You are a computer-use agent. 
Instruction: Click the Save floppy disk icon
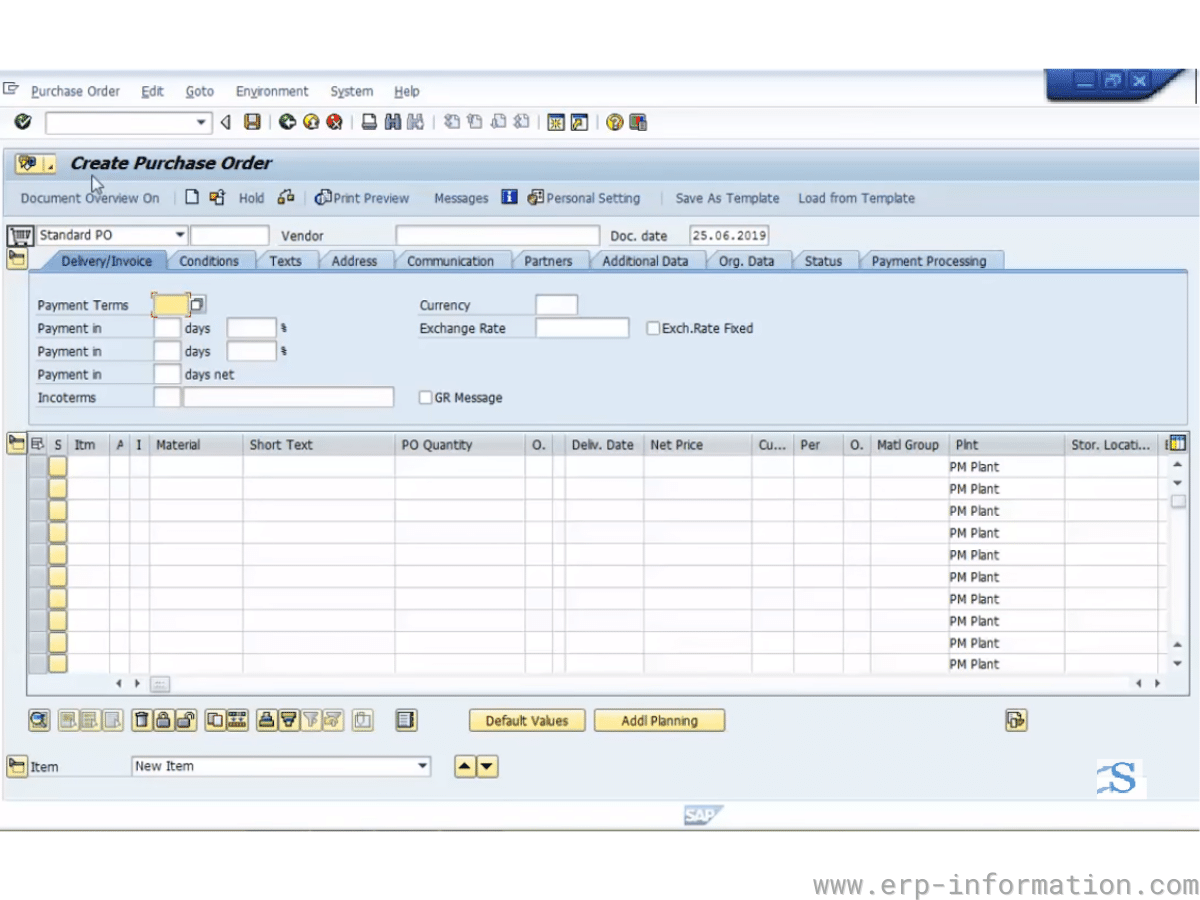252,122
